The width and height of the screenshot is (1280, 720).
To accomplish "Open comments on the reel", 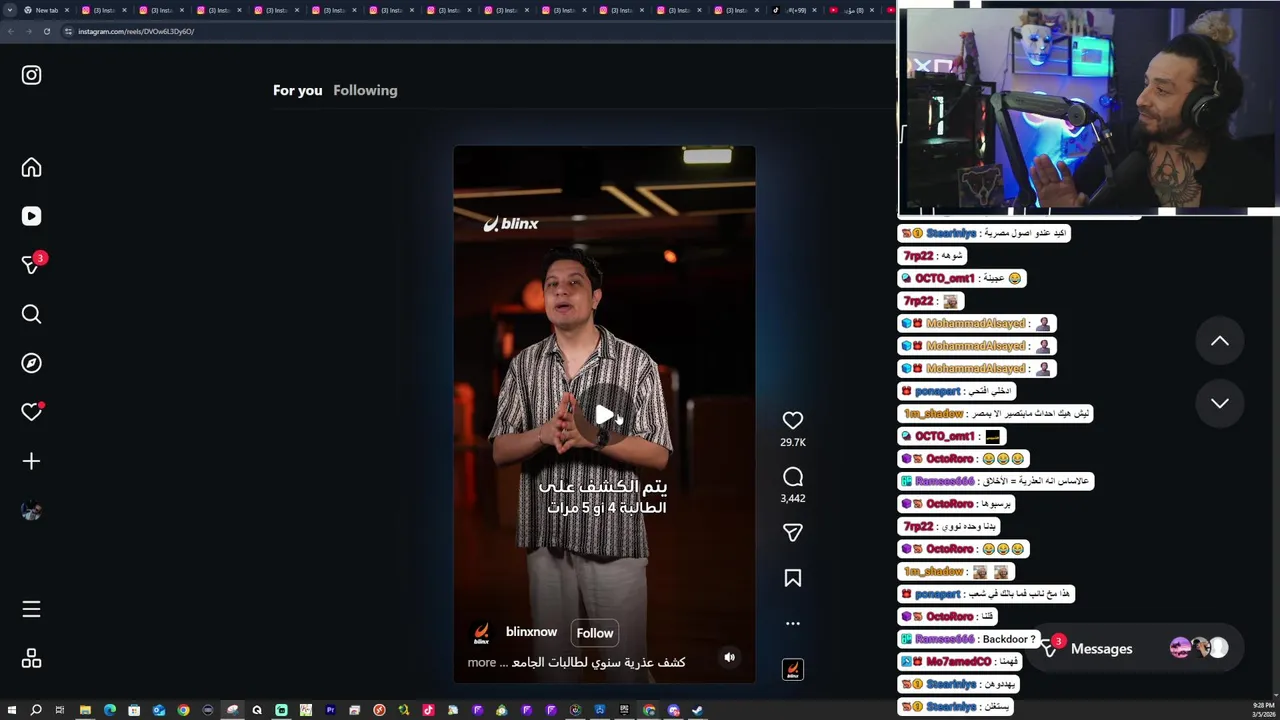I will (x=793, y=477).
